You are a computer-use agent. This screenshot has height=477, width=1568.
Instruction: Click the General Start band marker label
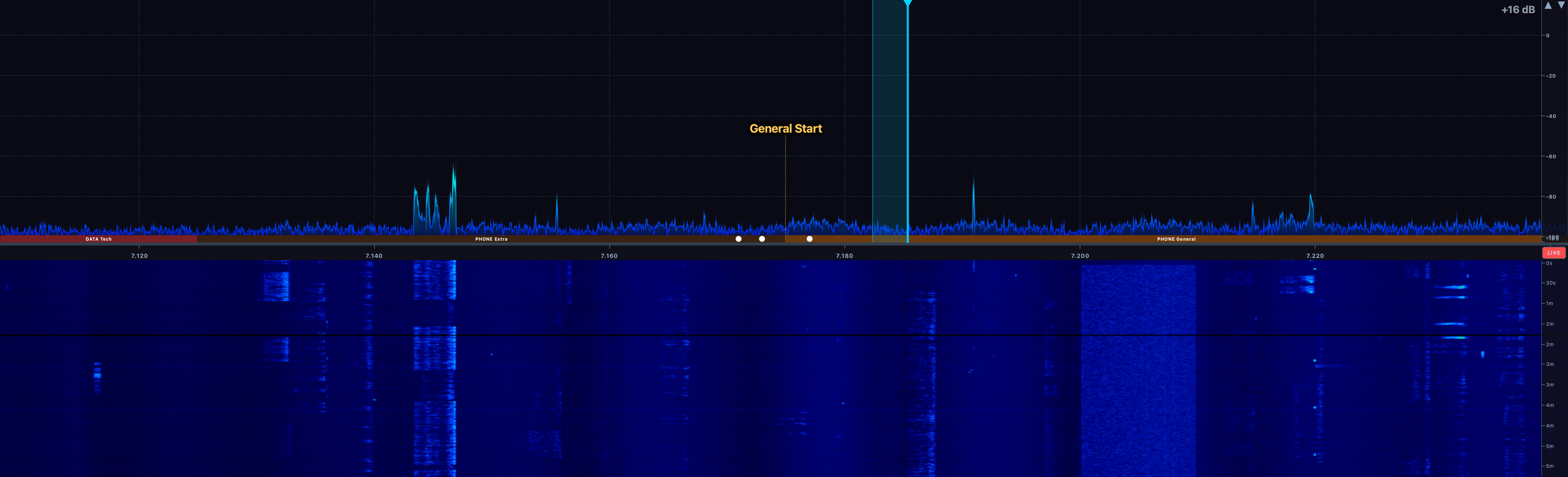coord(785,128)
